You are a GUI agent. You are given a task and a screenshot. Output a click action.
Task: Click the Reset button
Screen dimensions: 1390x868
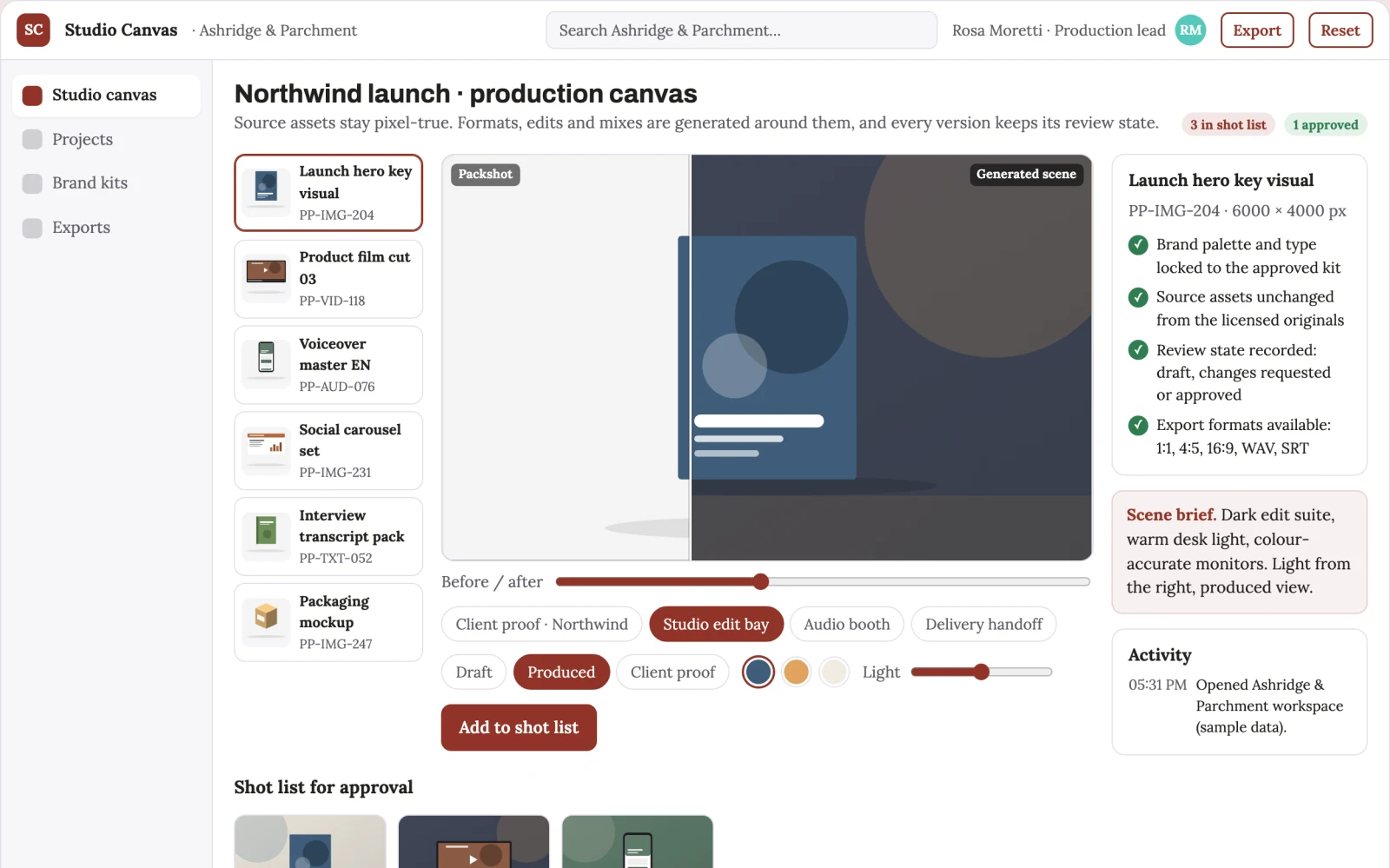(x=1340, y=30)
